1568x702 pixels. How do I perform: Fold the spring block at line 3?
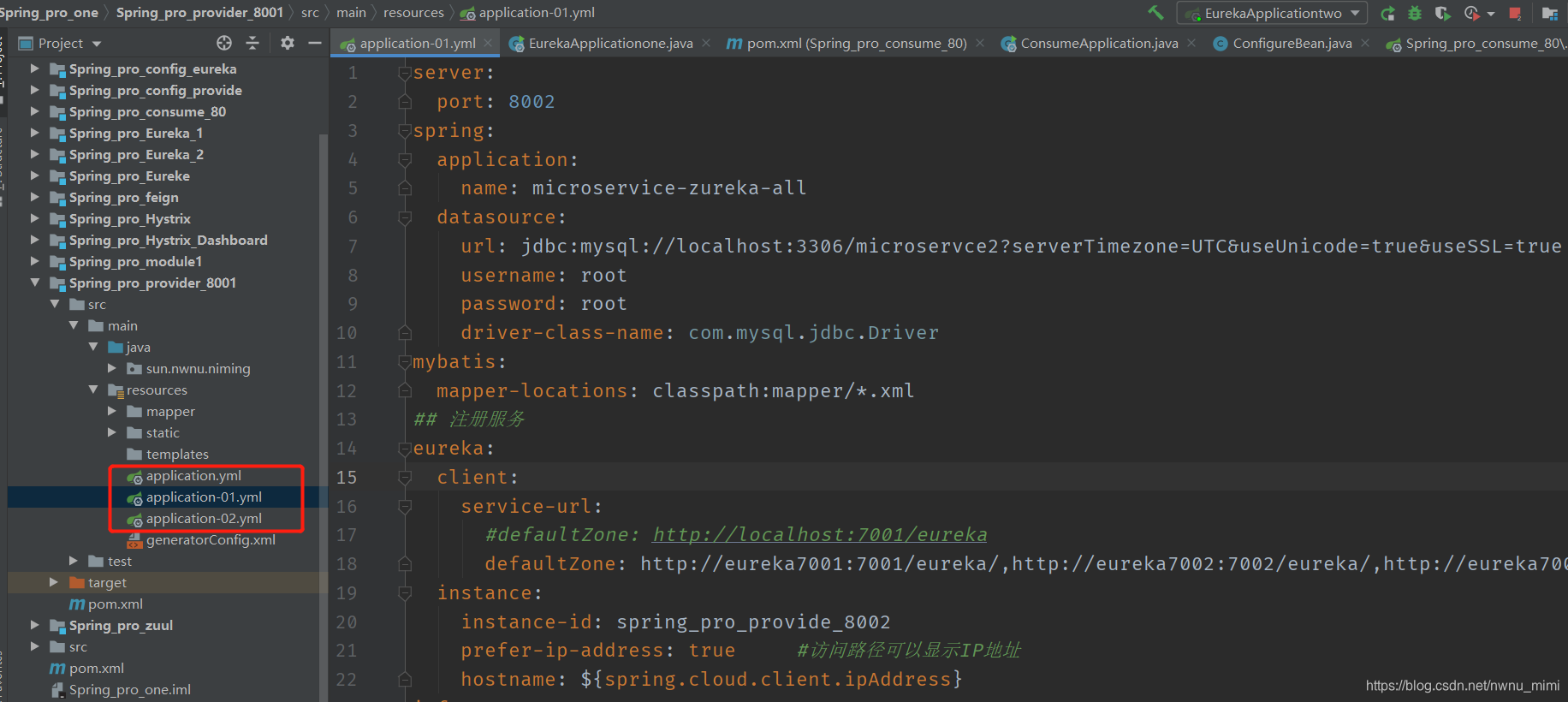tap(405, 131)
